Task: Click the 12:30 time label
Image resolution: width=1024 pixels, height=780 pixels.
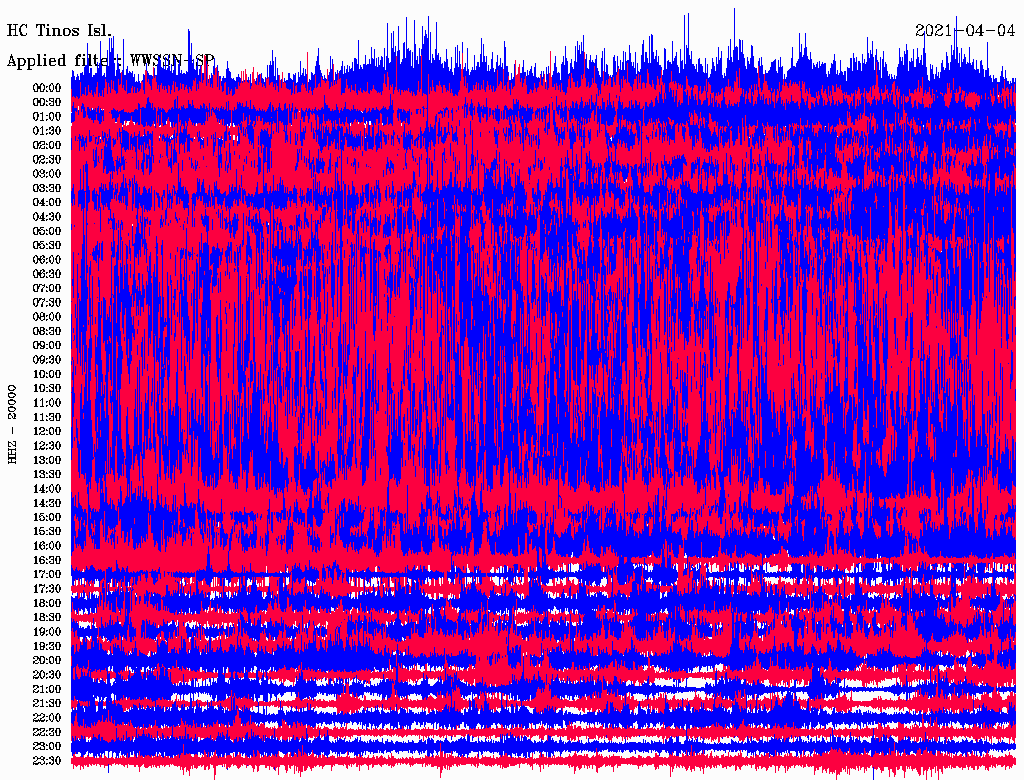Action: (47, 446)
